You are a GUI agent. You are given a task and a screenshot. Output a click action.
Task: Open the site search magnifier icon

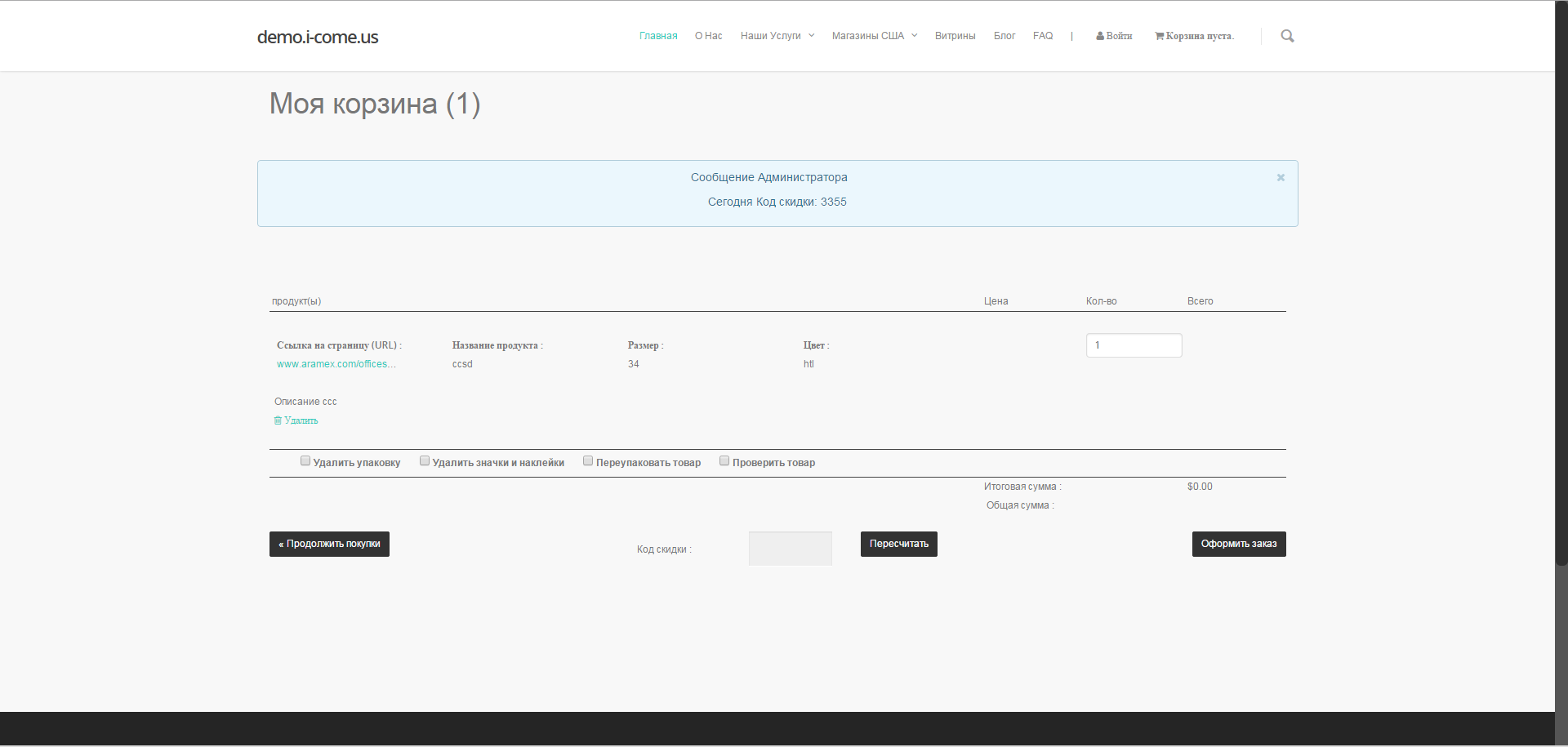point(1287,36)
